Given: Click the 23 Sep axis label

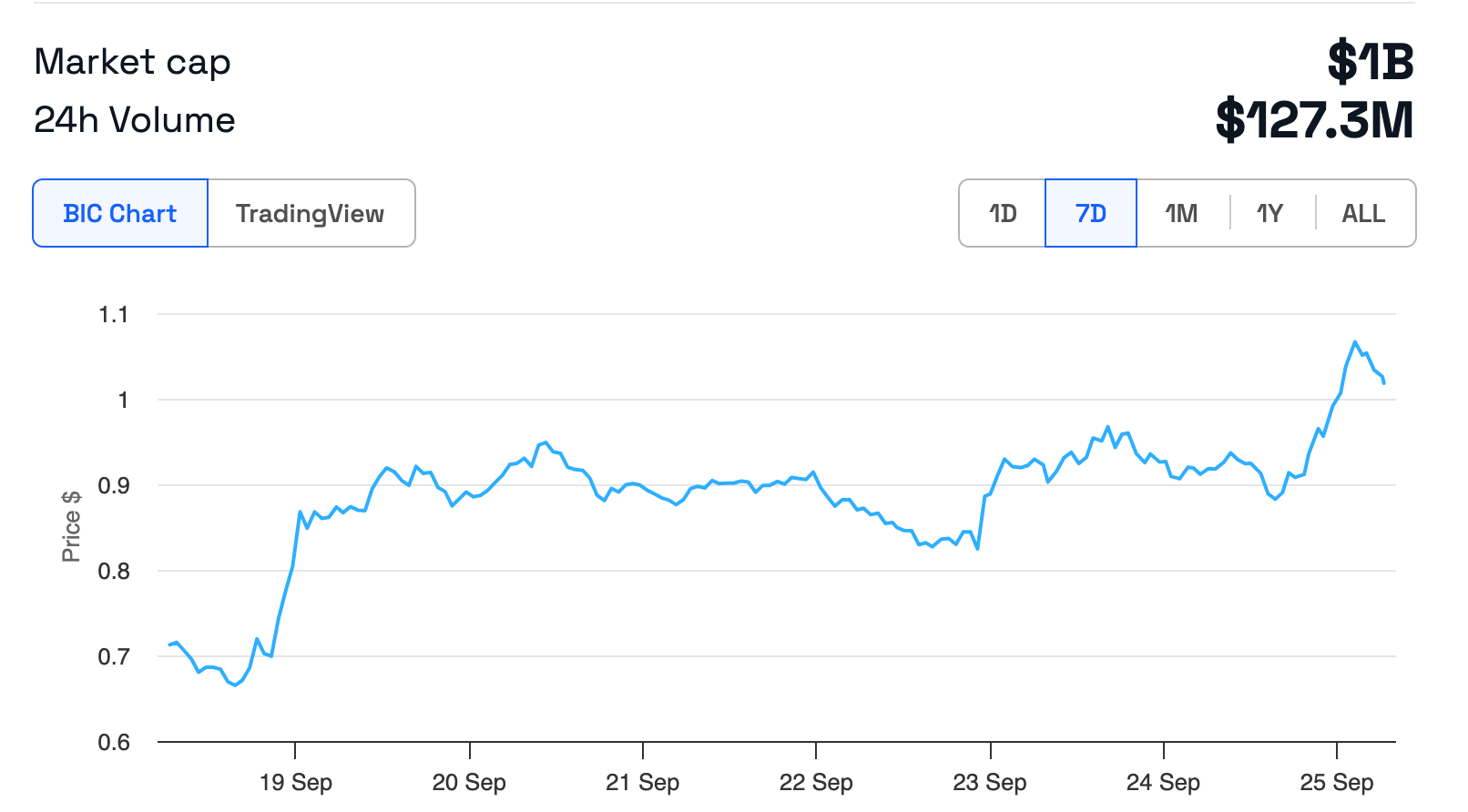Looking at the screenshot, I should [990, 782].
